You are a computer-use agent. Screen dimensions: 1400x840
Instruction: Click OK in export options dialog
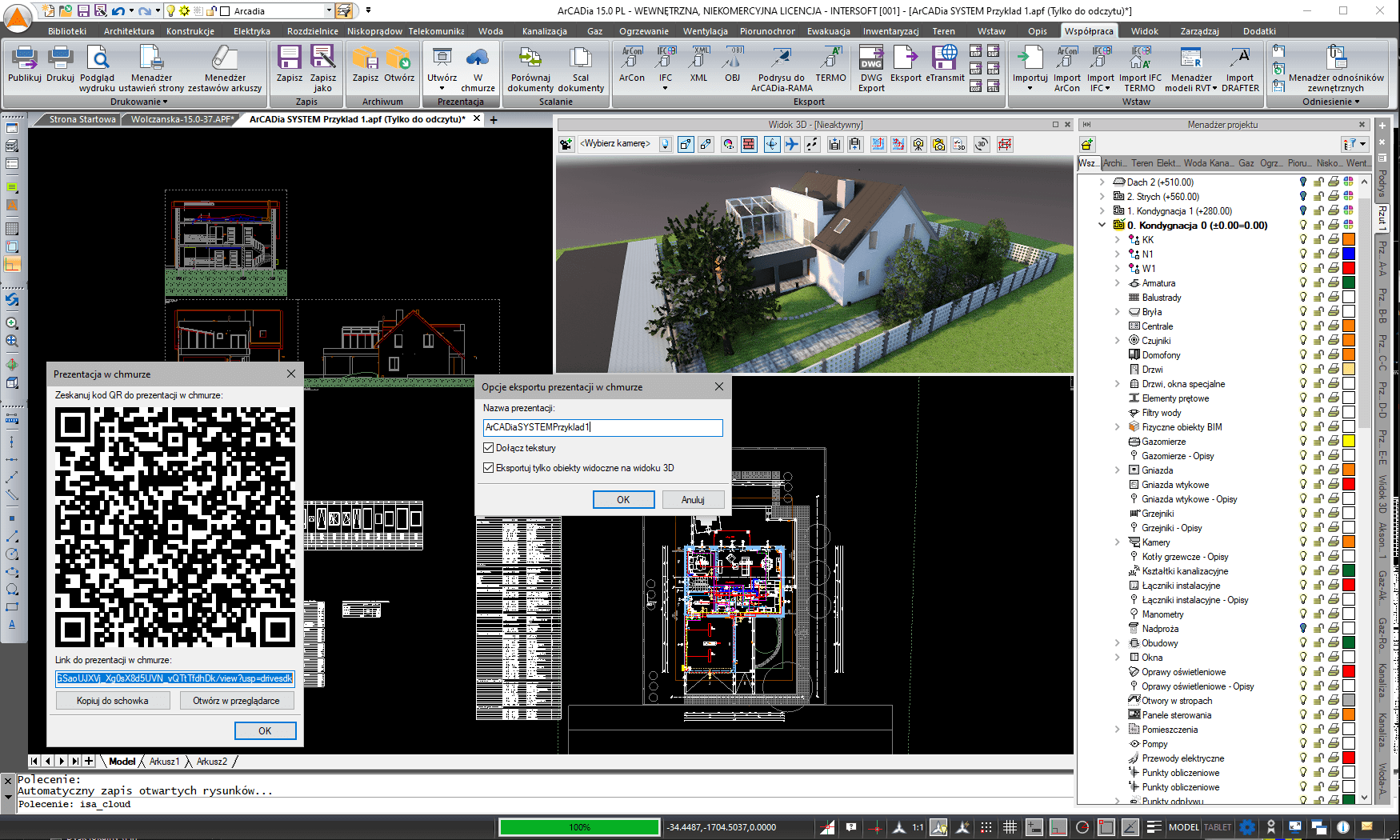click(623, 499)
